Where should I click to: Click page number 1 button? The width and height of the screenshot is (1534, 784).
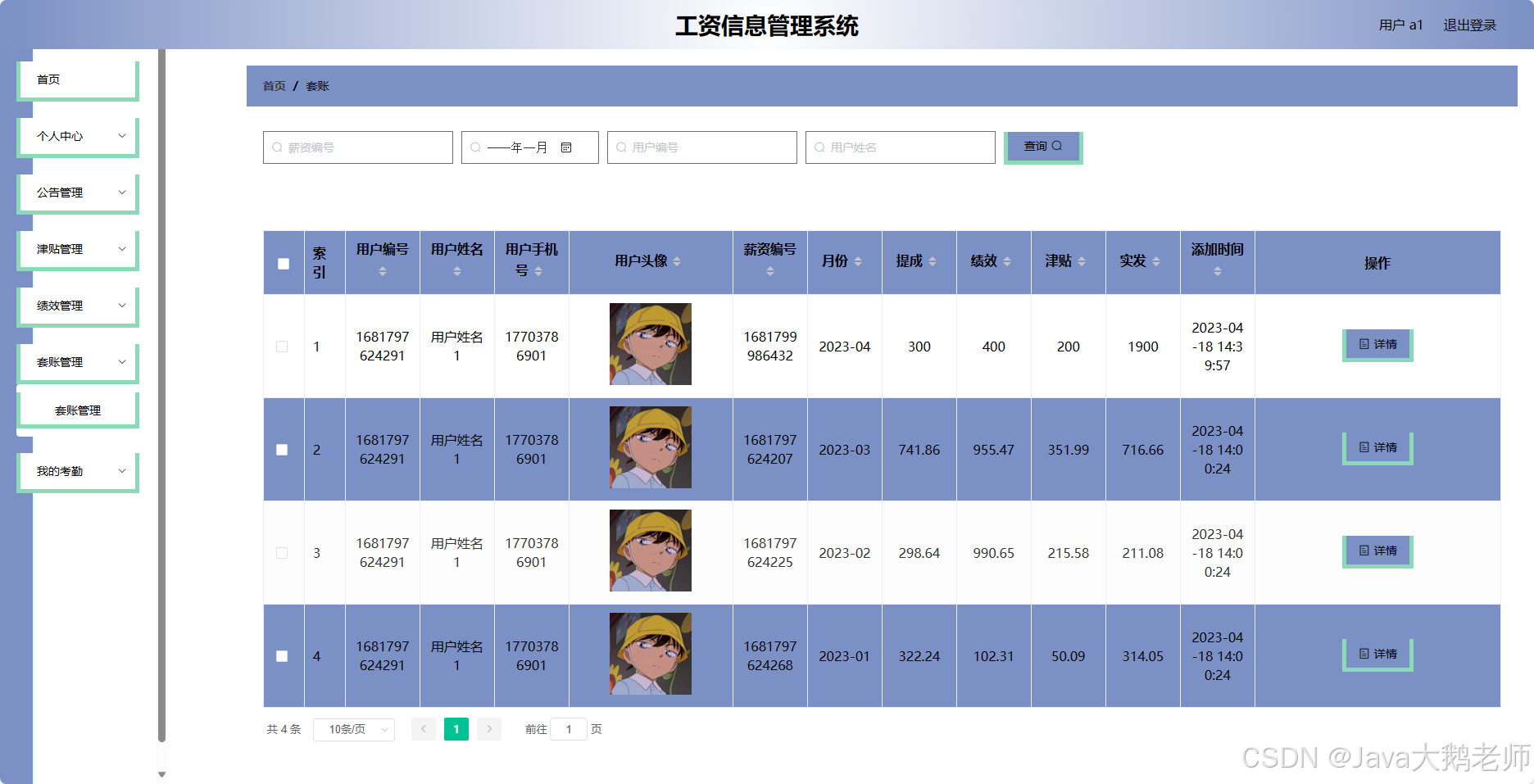coord(456,729)
